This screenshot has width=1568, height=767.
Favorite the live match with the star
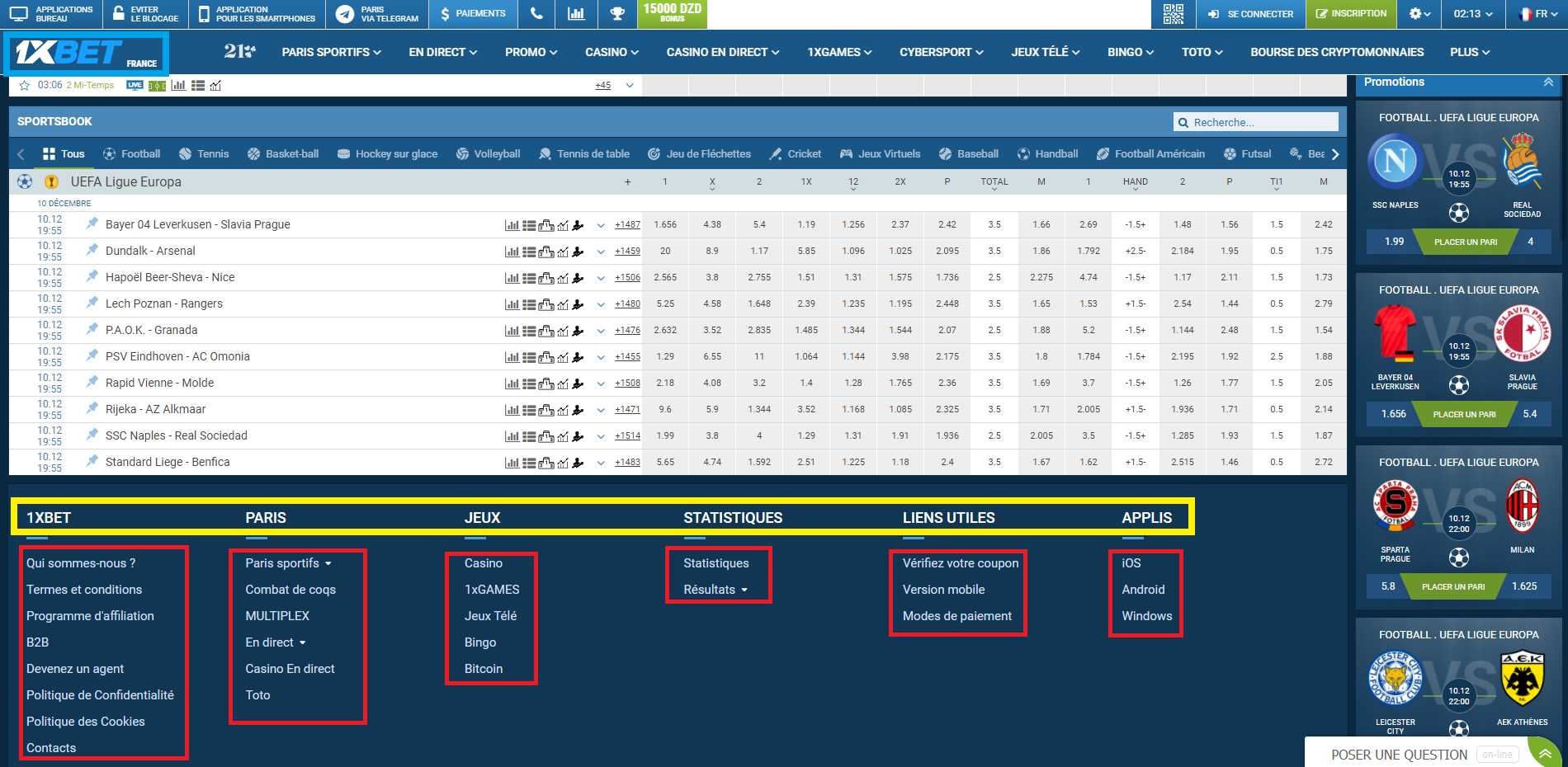(x=24, y=86)
